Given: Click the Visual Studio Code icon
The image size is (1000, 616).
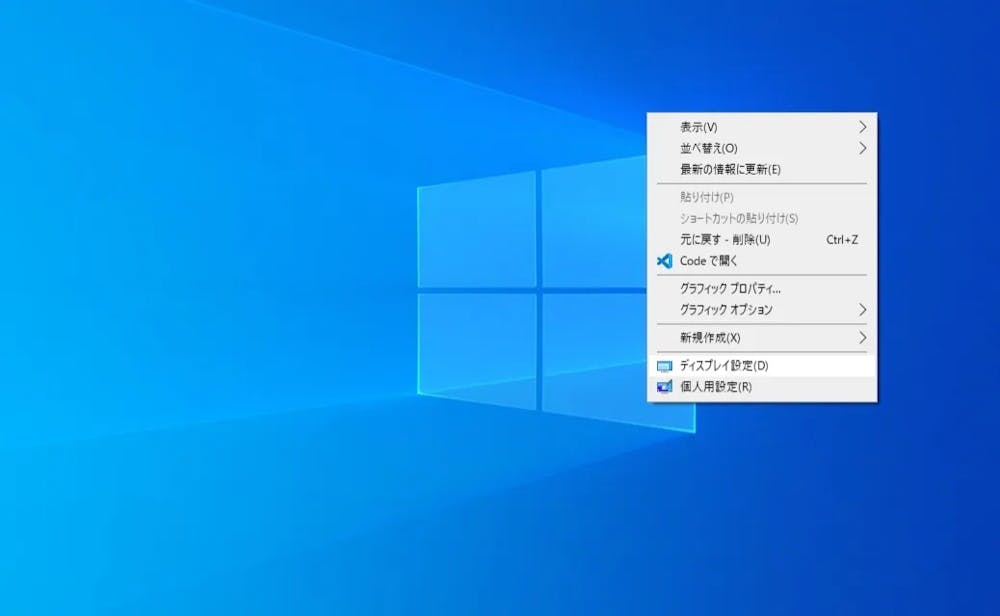Looking at the screenshot, I should point(665,260).
